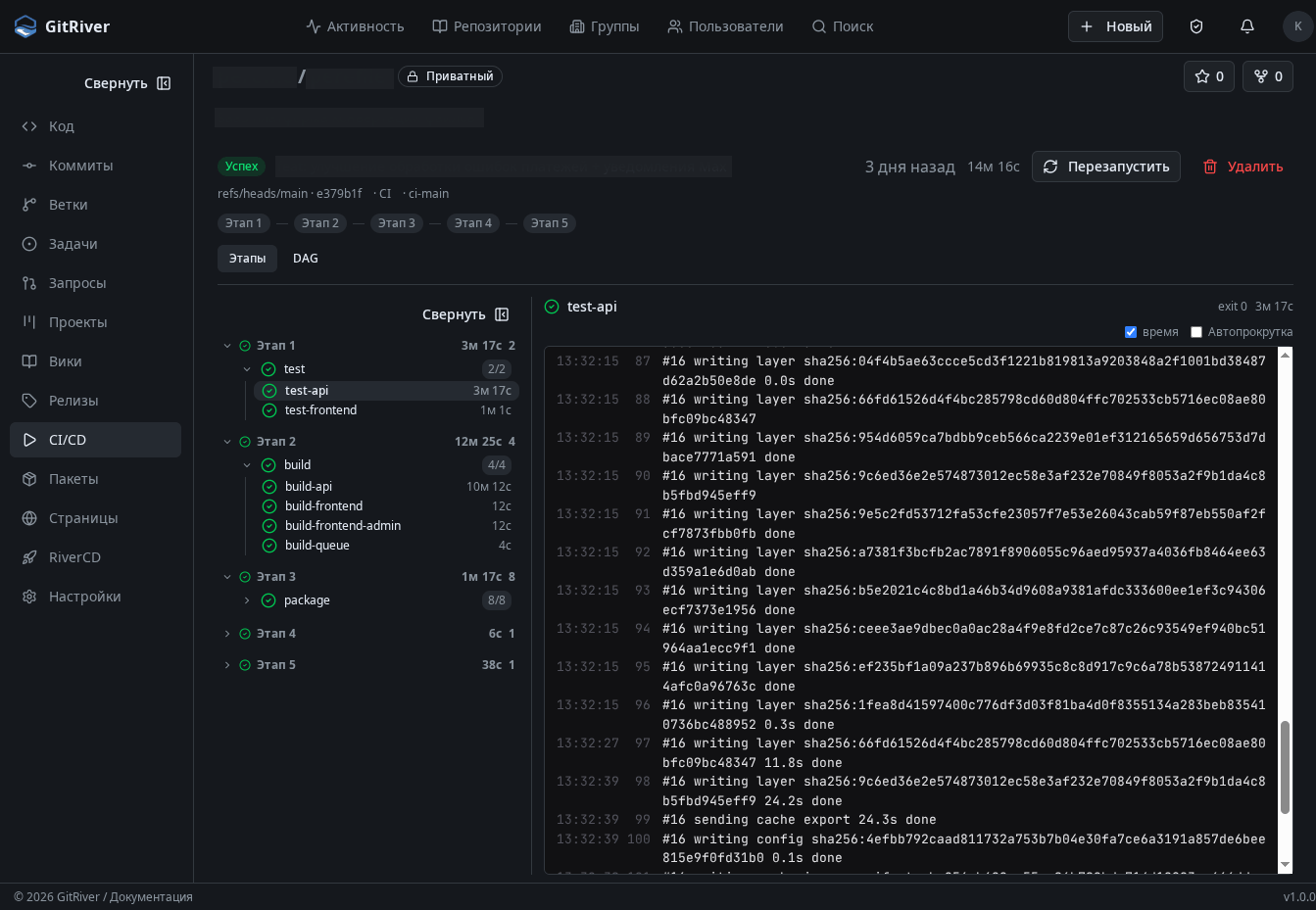Collapse the pipeline stages panel icon
The width and height of the screenshot is (1316, 910).
(x=502, y=314)
